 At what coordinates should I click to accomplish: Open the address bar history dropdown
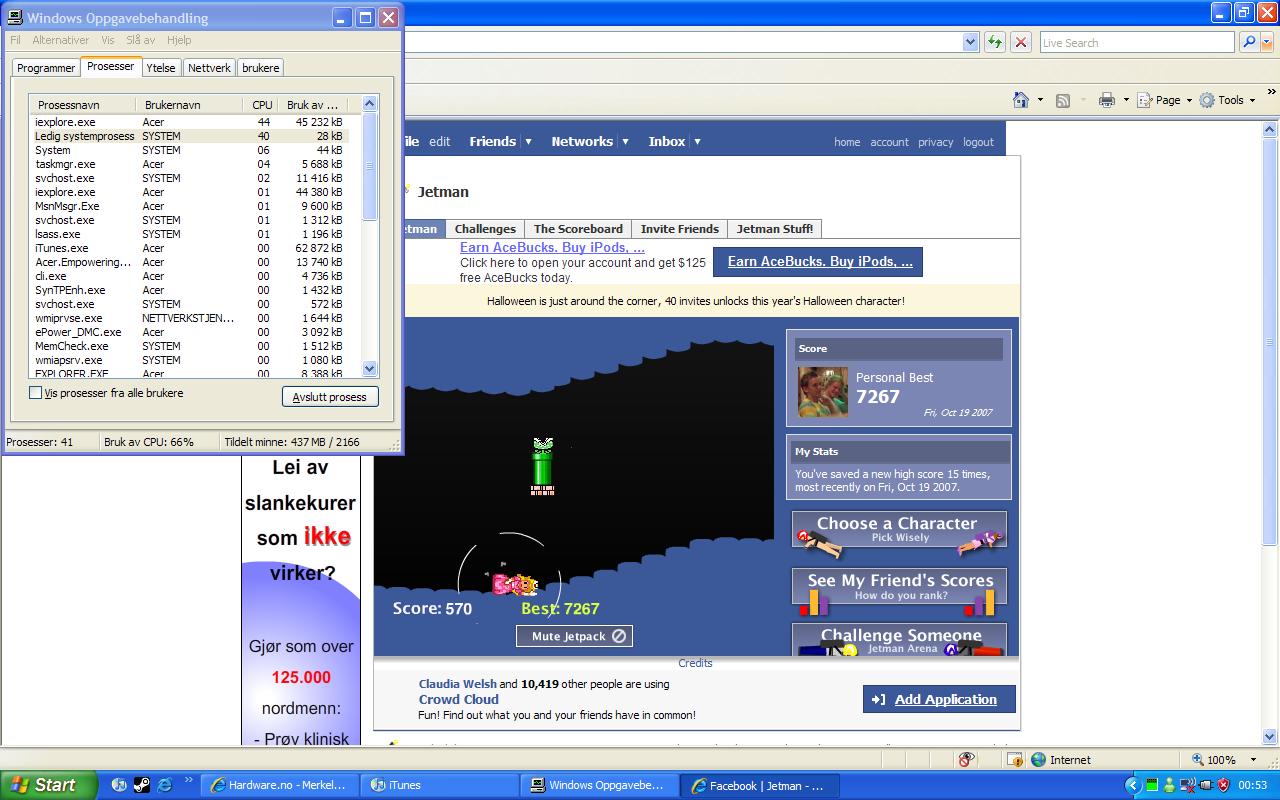pos(970,42)
